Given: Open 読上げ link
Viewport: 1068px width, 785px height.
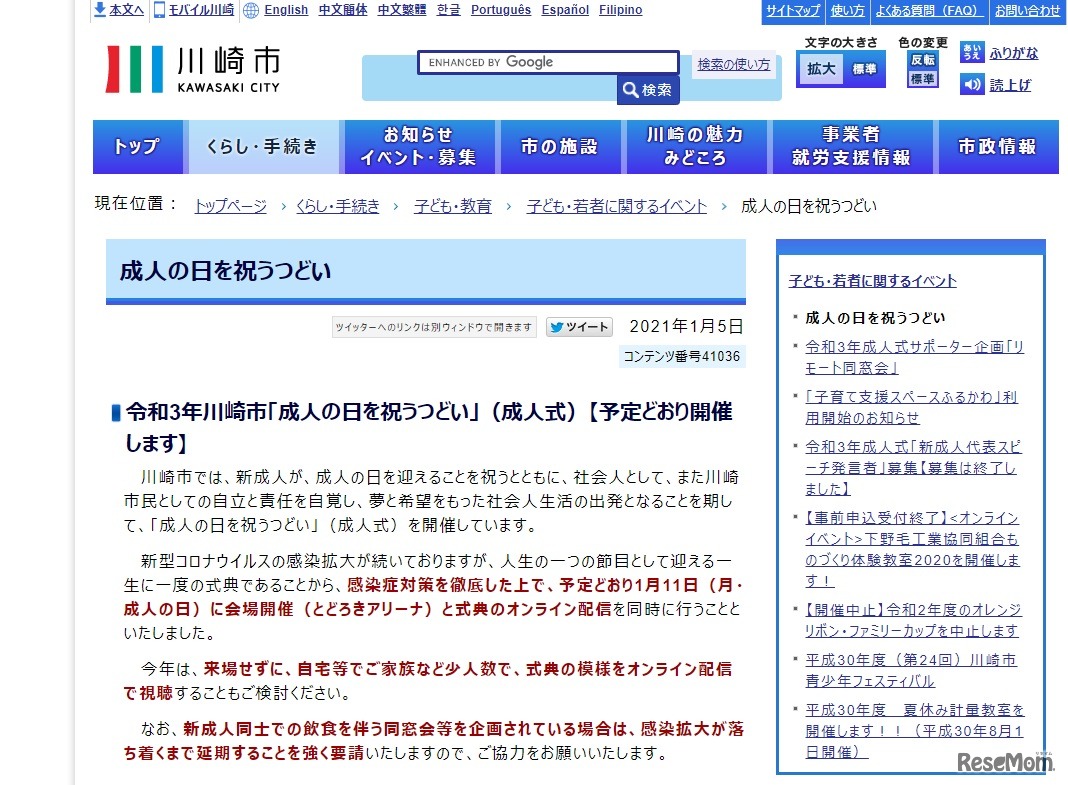Looking at the screenshot, I should point(1009,85).
